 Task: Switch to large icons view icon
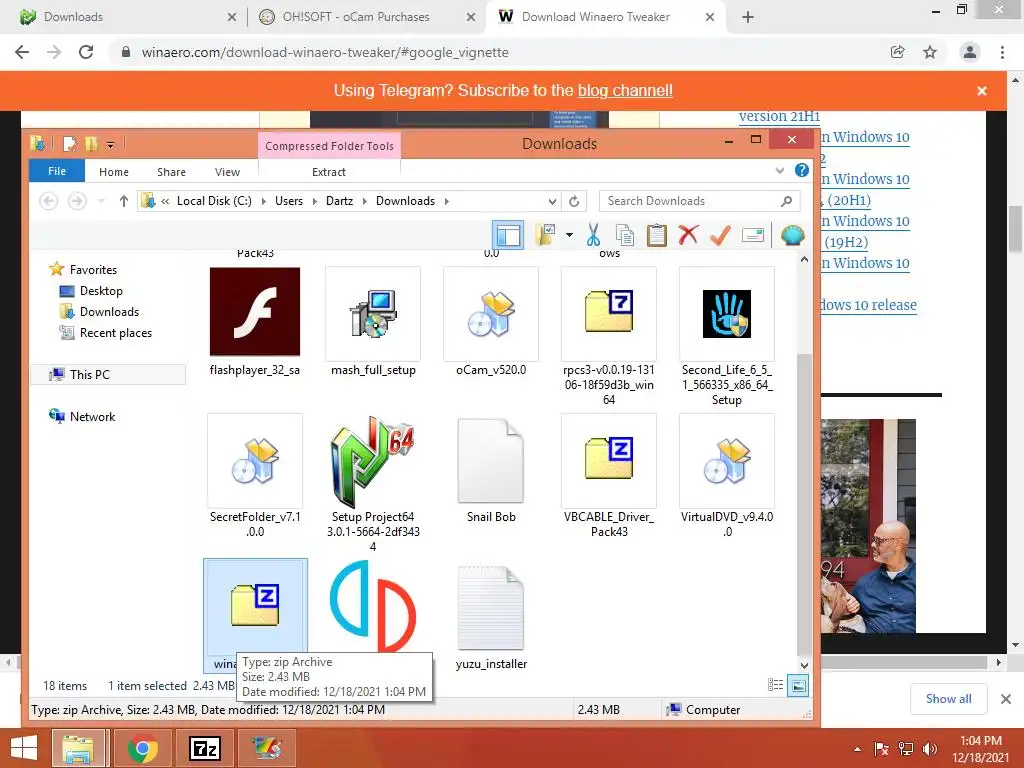click(x=798, y=686)
